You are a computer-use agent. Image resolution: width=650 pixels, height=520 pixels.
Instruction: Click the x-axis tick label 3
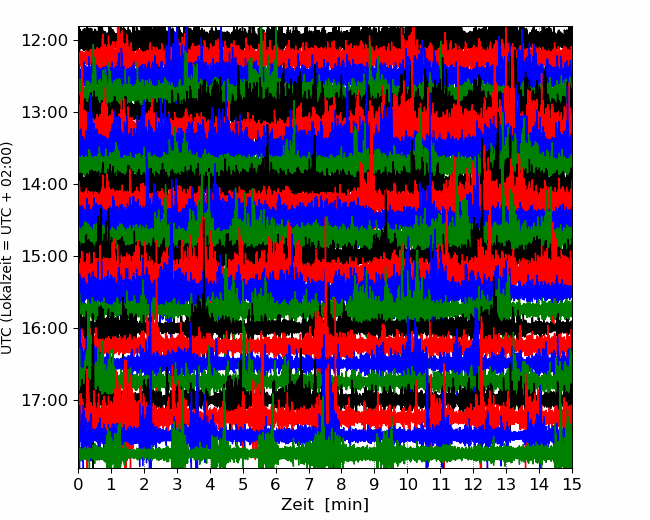[177, 484]
